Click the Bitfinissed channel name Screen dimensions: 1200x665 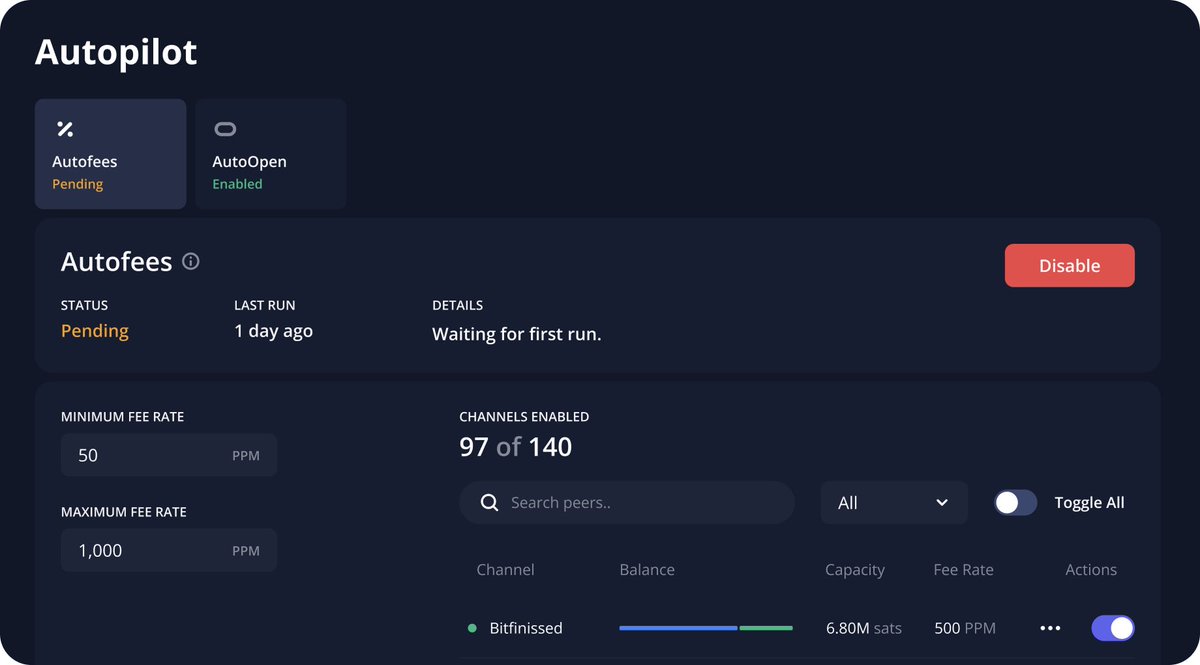point(526,628)
